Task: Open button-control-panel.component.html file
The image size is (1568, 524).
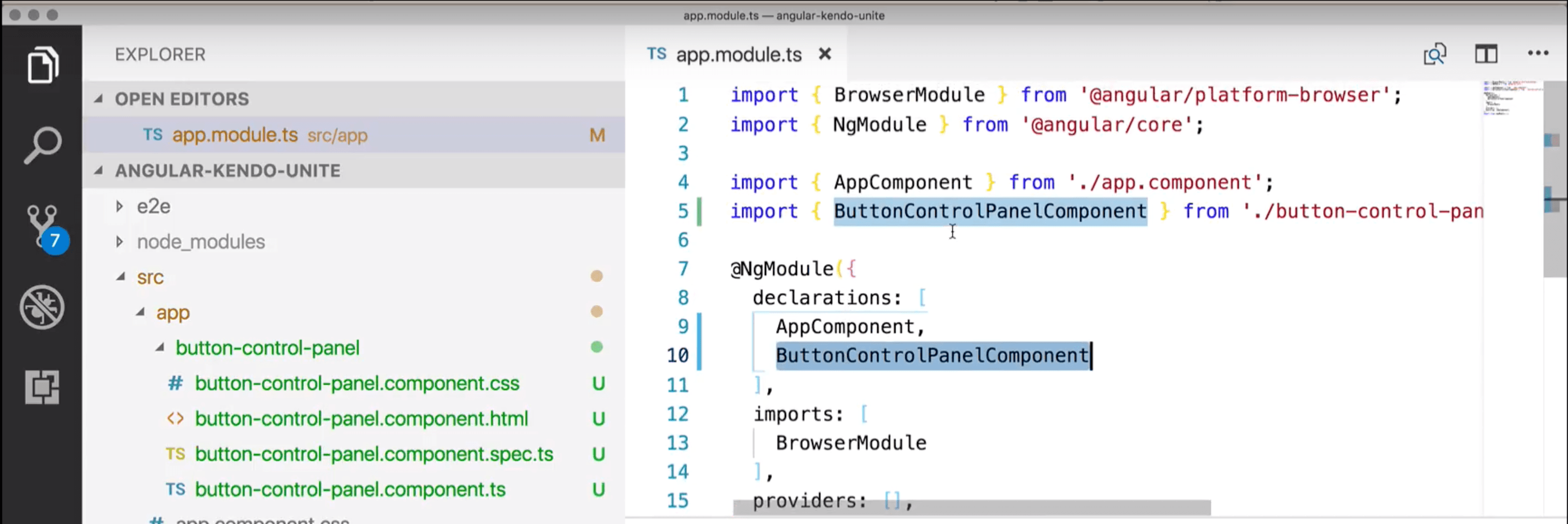Action: coord(362,418)
